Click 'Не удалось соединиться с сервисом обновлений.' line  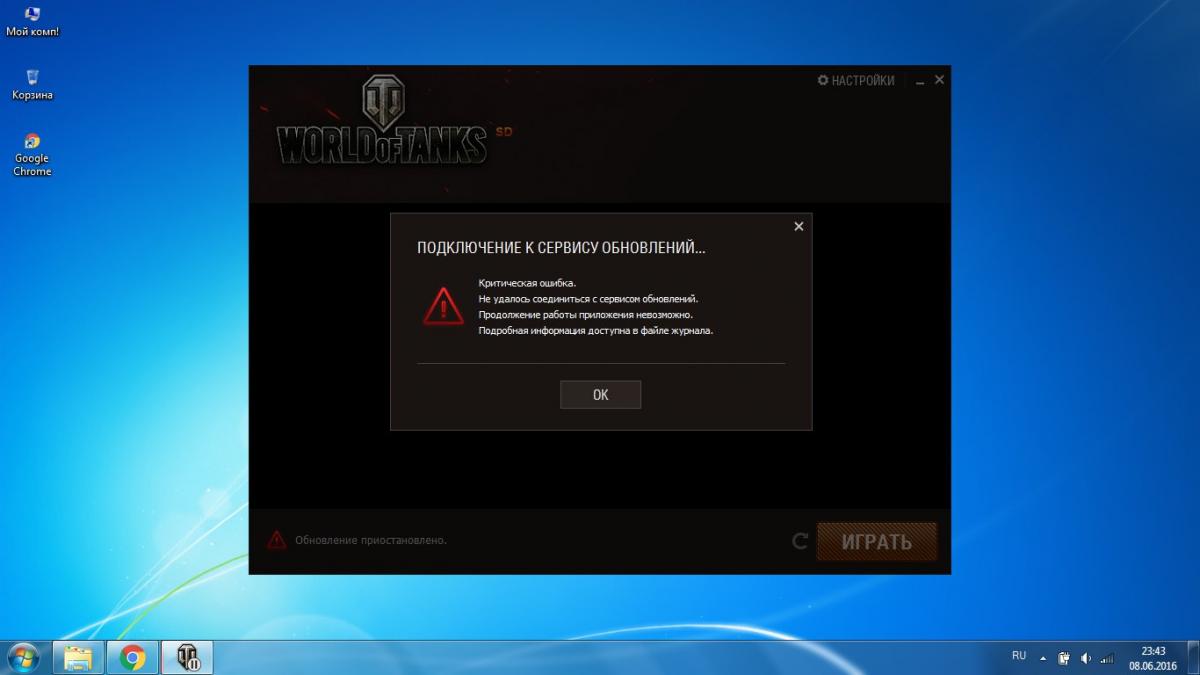[588, 299]
